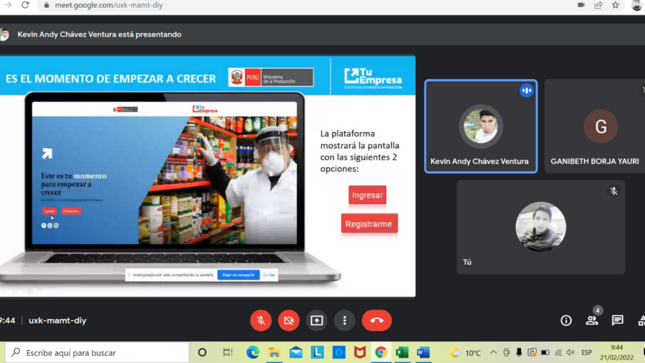Click the share page icon in address bar

pyautogui.click(x=598, y=5)
